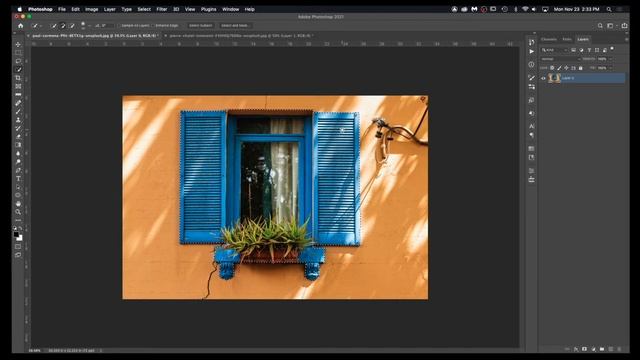Click the foreground color swatch
Screen dimensions: 640x360
coord(16,234)
